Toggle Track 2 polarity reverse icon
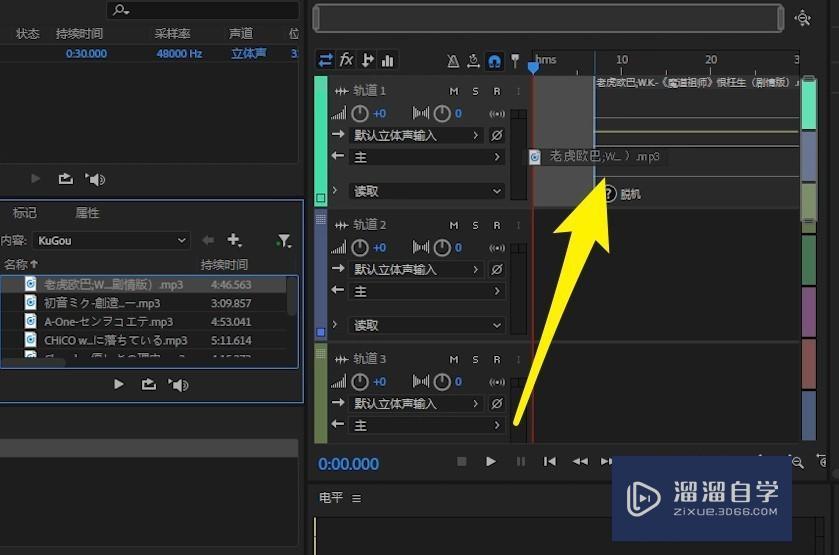The width and height of the screenshot is (839, 555). [x=497, y=270]
